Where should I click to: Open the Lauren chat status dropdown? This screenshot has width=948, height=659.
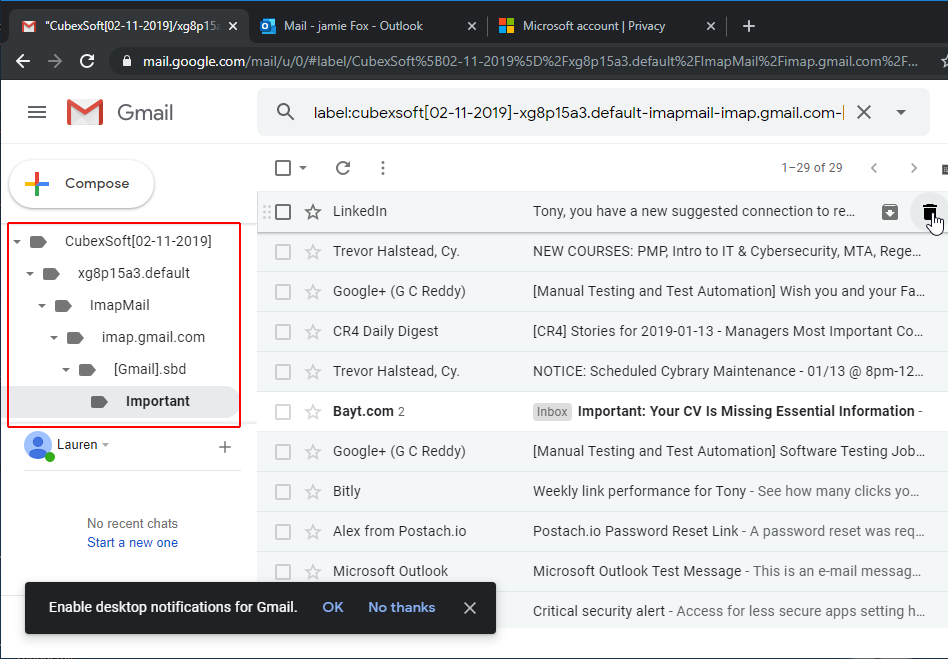point(106,445)
